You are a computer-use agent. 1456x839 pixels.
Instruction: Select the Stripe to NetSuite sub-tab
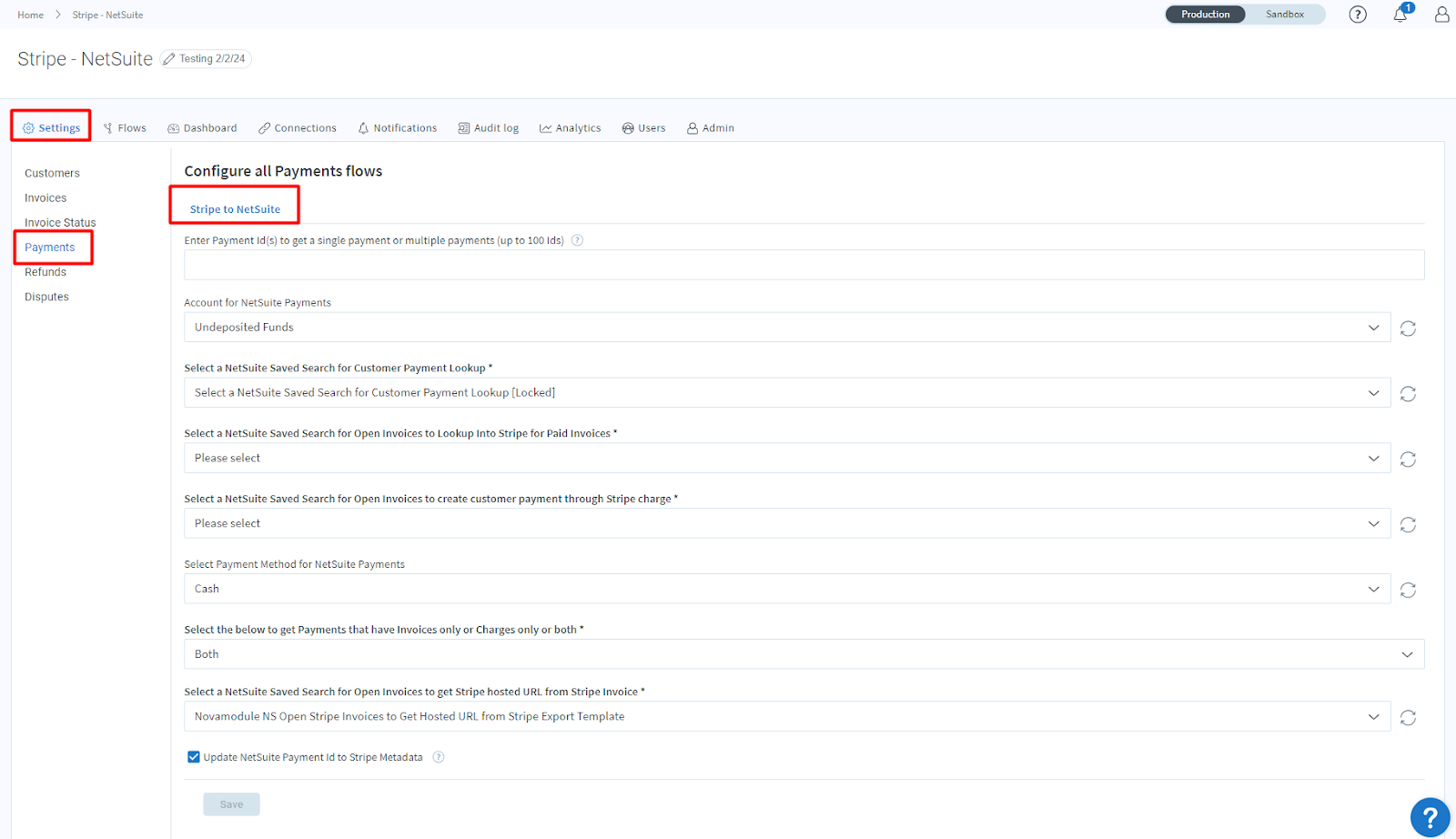tap(235, 209)
